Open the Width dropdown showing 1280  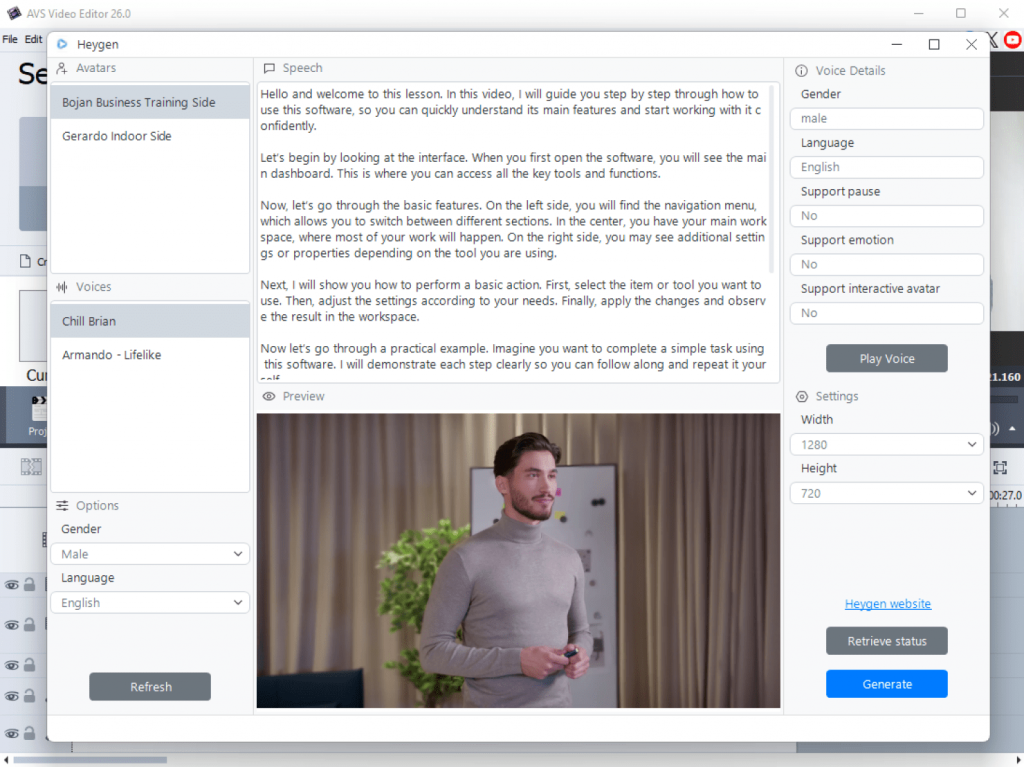[886, 444]
